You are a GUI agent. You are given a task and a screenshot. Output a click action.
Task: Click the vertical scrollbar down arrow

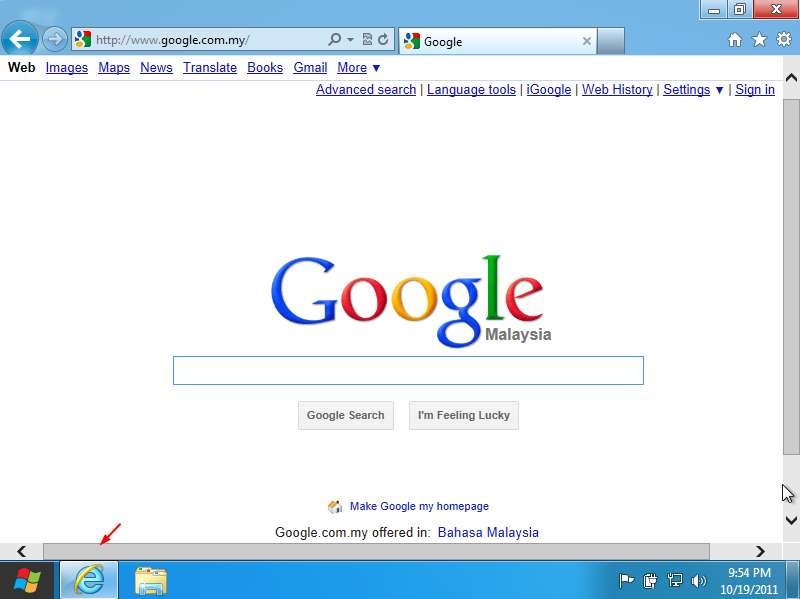click(791, 520)
